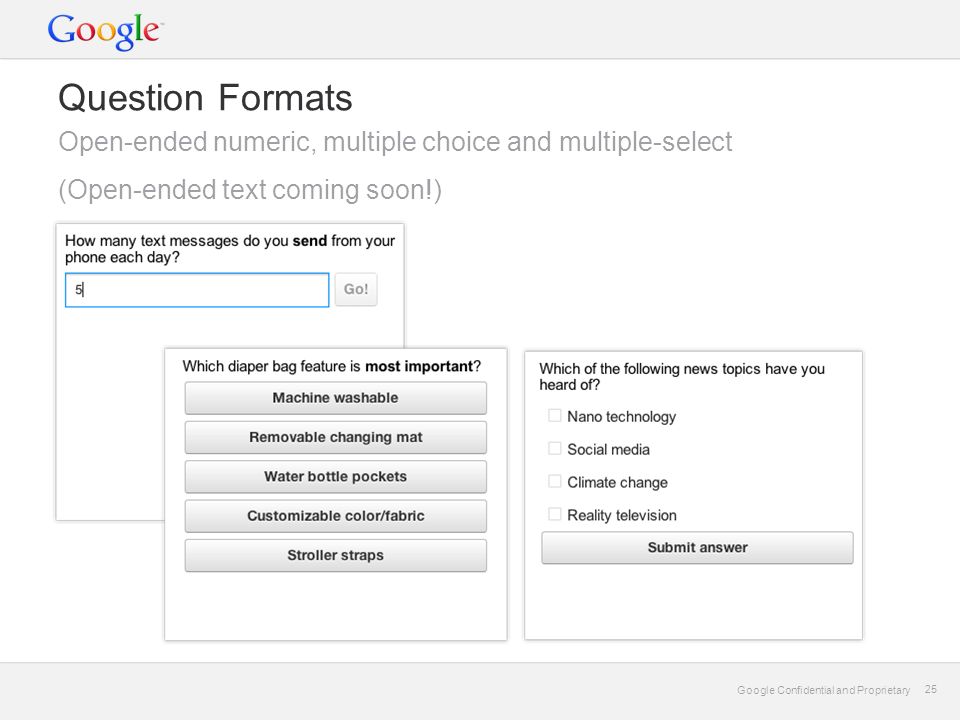This screenshot has height=720, width=960.
Task: Click the text messages number input field
Action: 197,290
